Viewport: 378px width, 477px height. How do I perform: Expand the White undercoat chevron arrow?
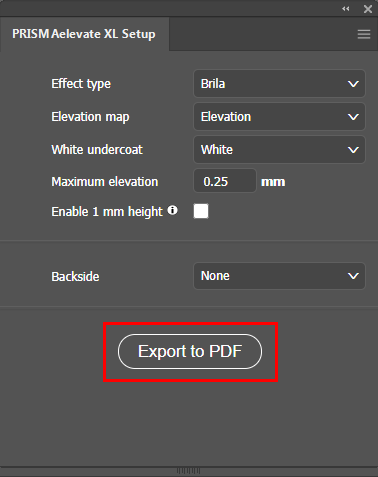(353, 150)
